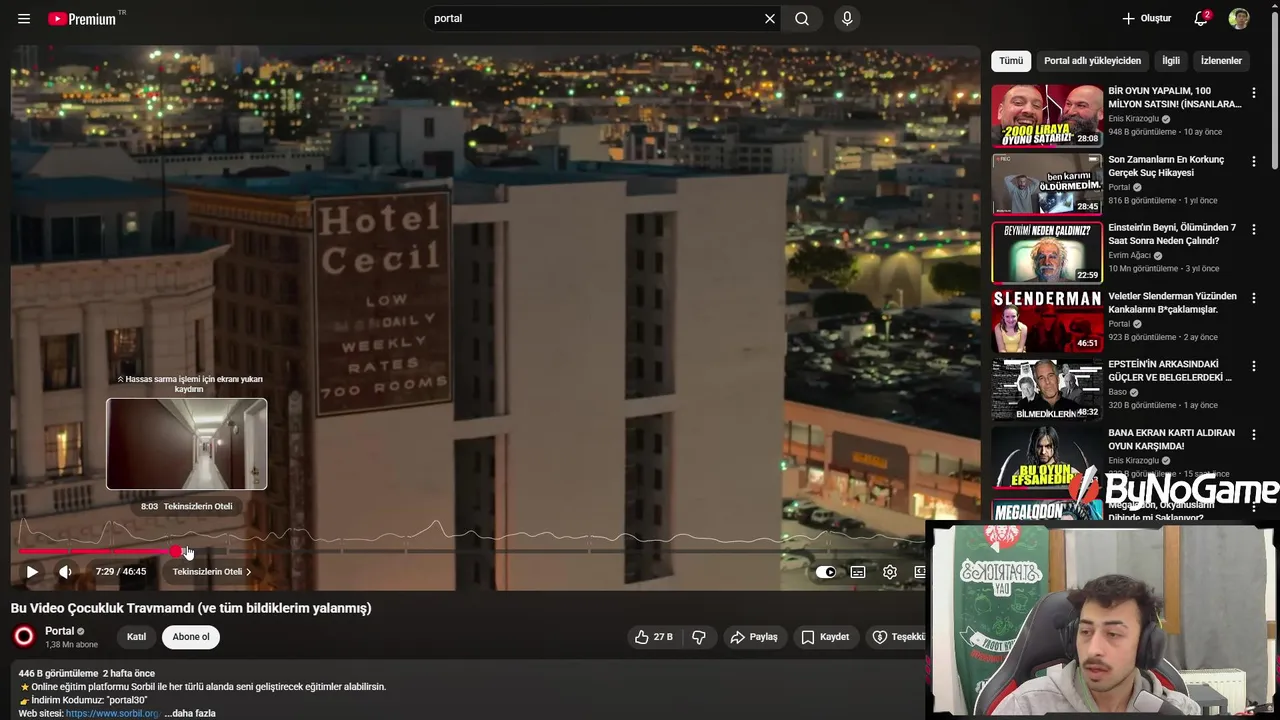Open the Paylaş share dialog
This screenshot has height=720, width=1280.
click(753, 637)
